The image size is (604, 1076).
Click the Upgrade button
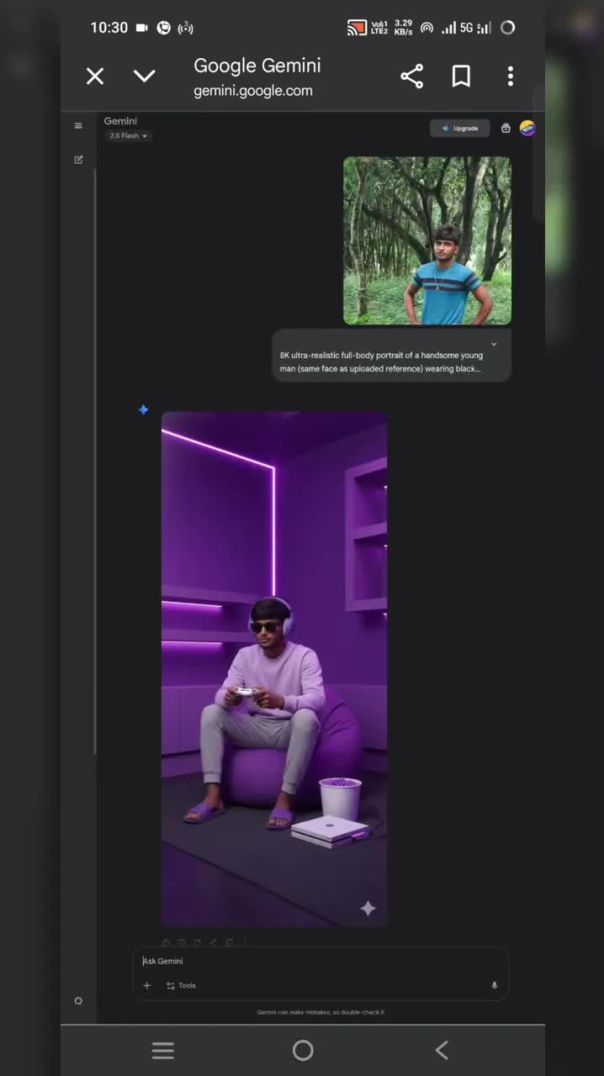pos(460,128)
